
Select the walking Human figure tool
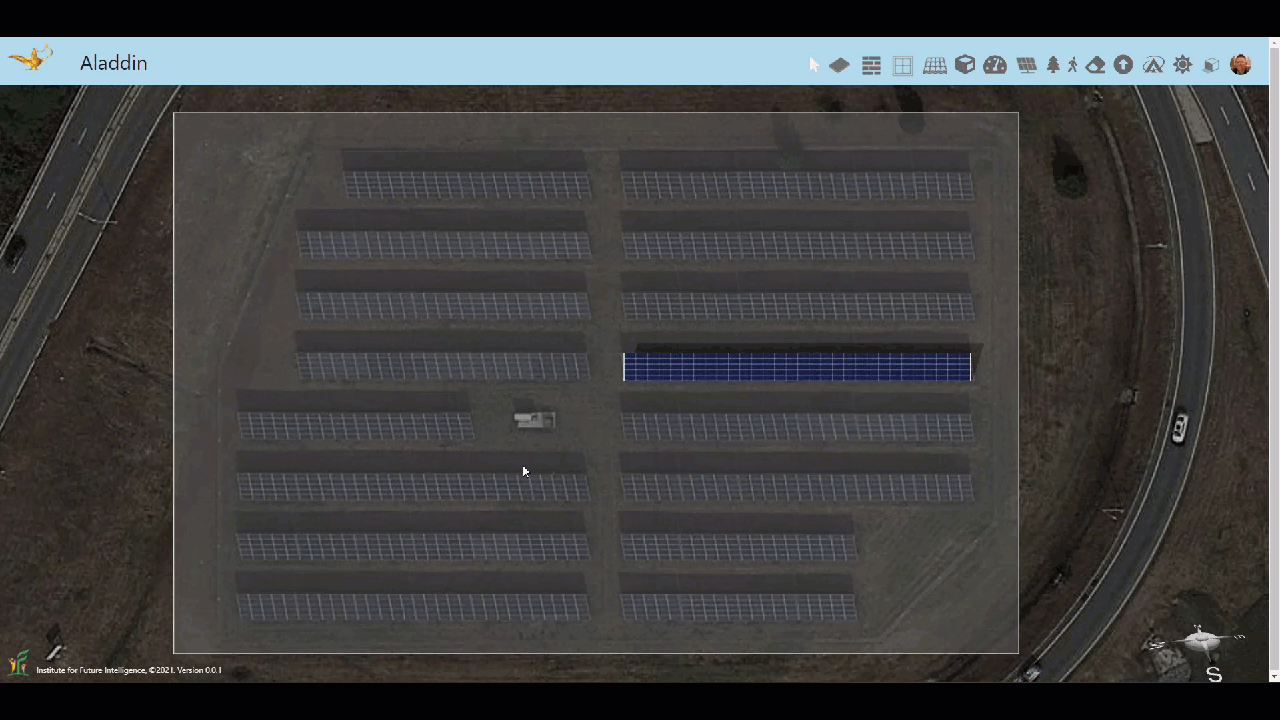(1073, 65)
